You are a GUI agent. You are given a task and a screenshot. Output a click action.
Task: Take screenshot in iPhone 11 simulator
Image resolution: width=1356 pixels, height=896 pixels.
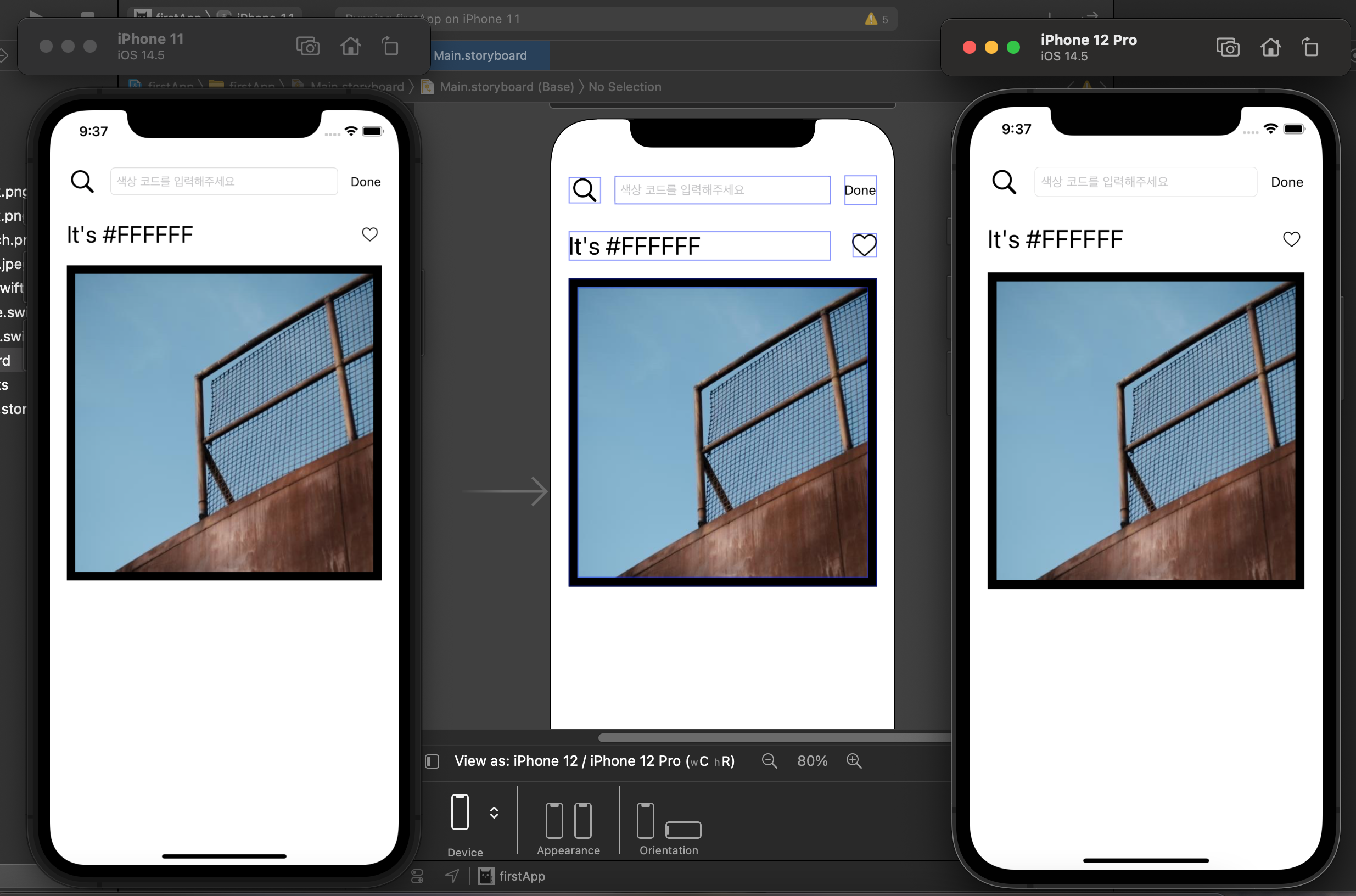[307, 46]
